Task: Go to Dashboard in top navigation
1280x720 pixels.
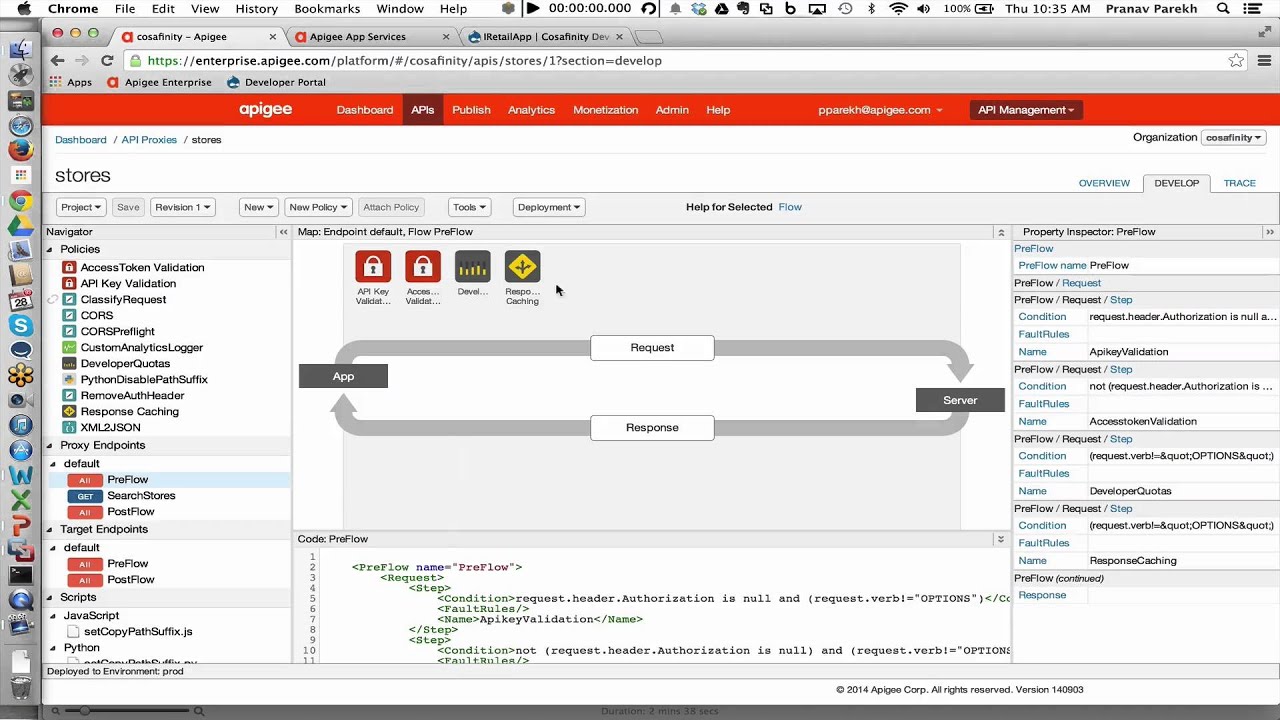Action: click(365, 110)
